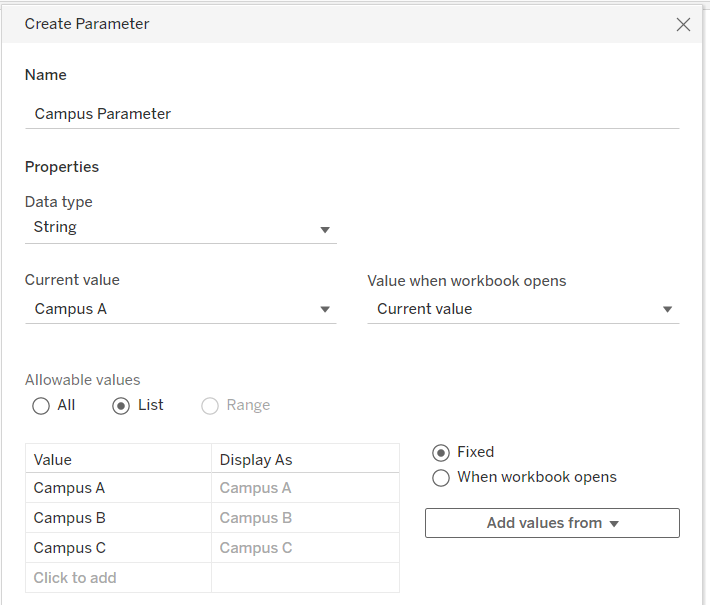The height and width of the screenshot is (605, 710).
Task: Click the Add values from caret icon
Action: (614, 524)
